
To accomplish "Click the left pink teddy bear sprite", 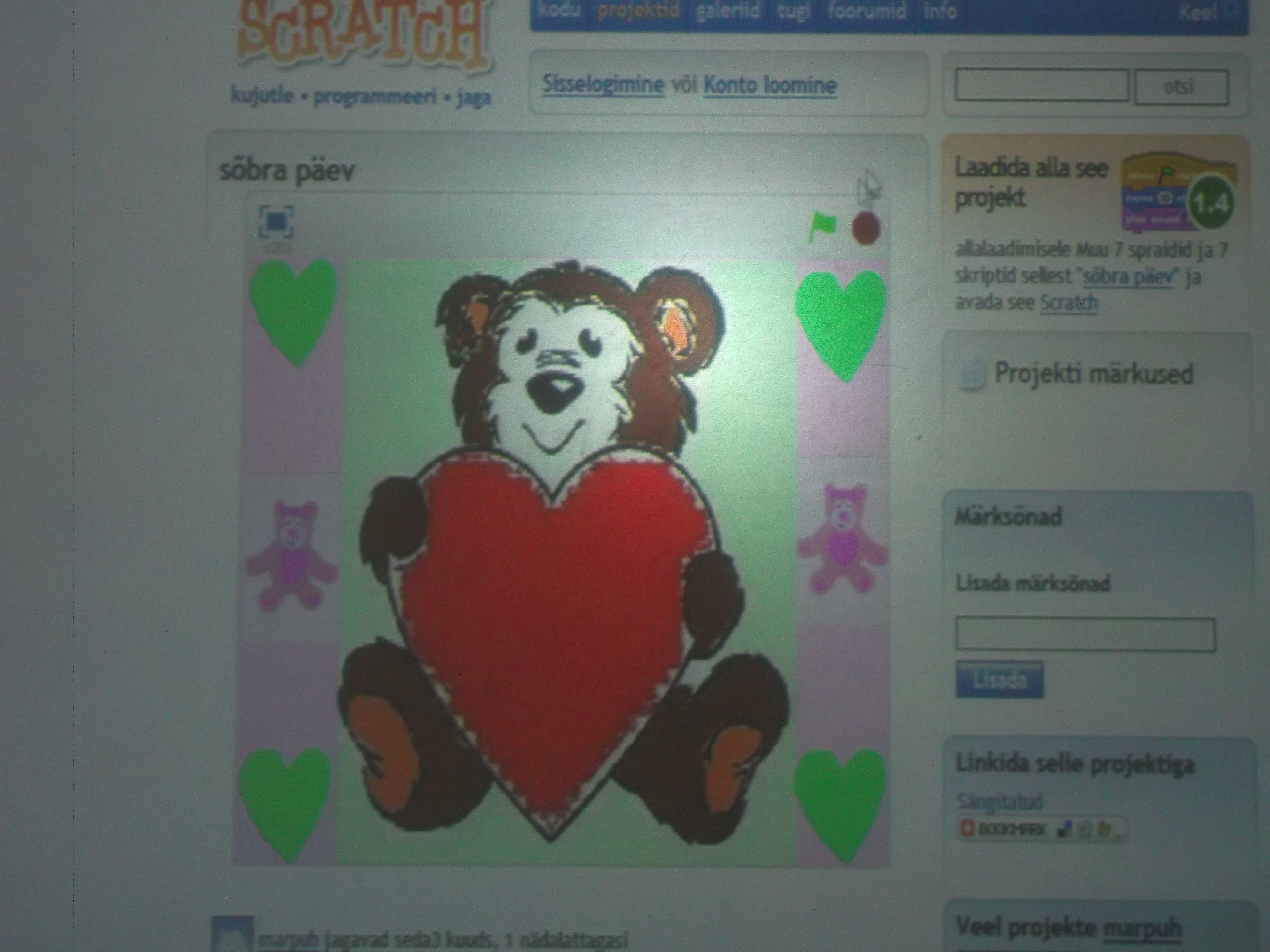I will pos(293,555).
